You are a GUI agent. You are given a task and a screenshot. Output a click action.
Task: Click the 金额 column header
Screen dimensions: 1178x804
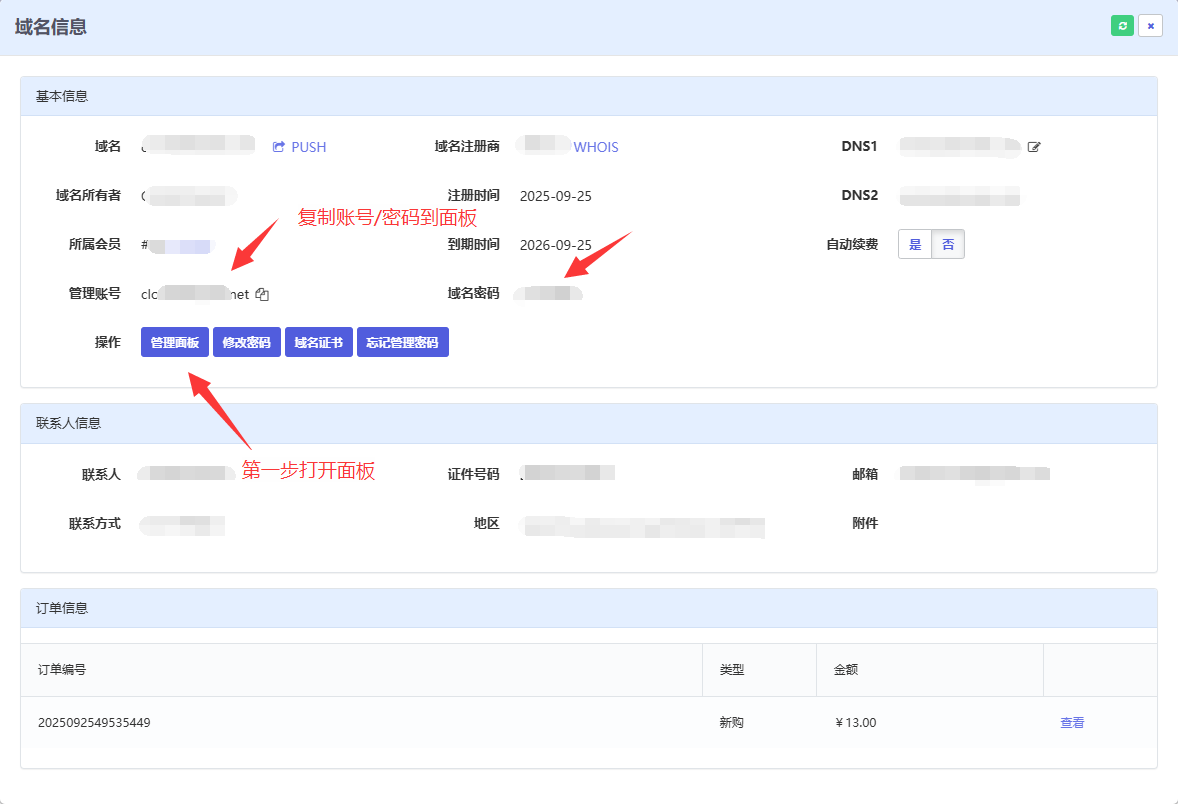[845, 670]
